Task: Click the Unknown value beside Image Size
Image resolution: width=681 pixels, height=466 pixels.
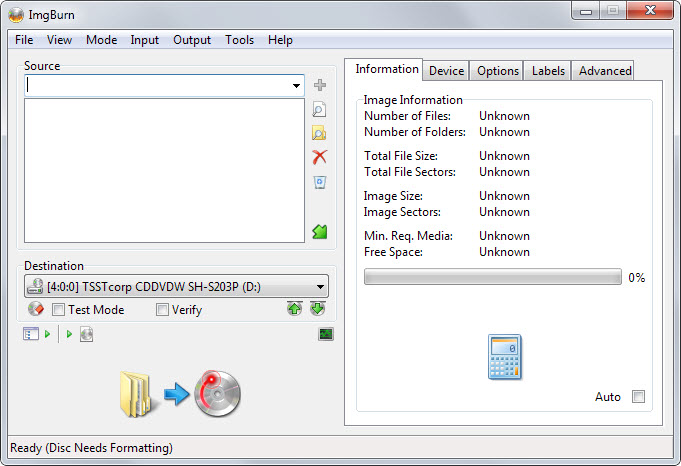Action: tap(504, 196)
